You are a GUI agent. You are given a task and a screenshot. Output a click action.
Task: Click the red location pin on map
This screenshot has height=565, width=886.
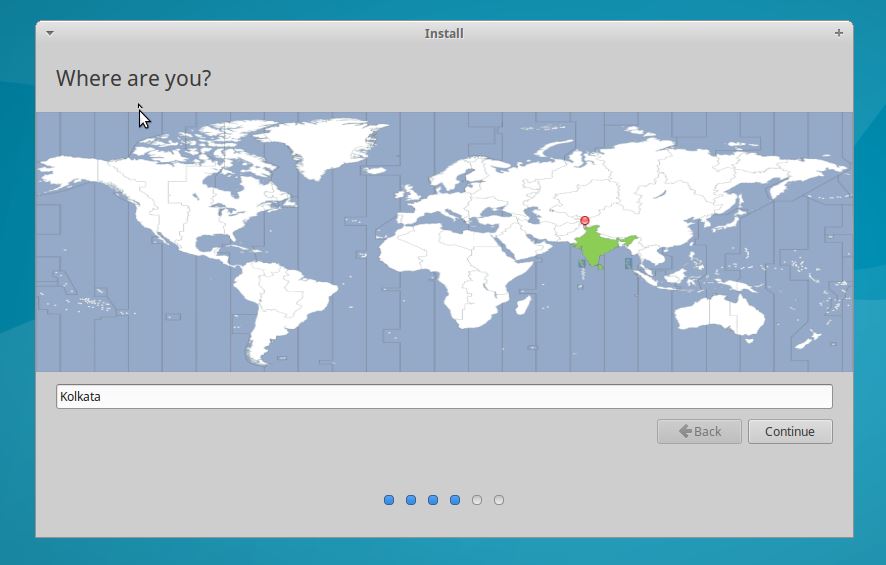(x=585, y=220)
